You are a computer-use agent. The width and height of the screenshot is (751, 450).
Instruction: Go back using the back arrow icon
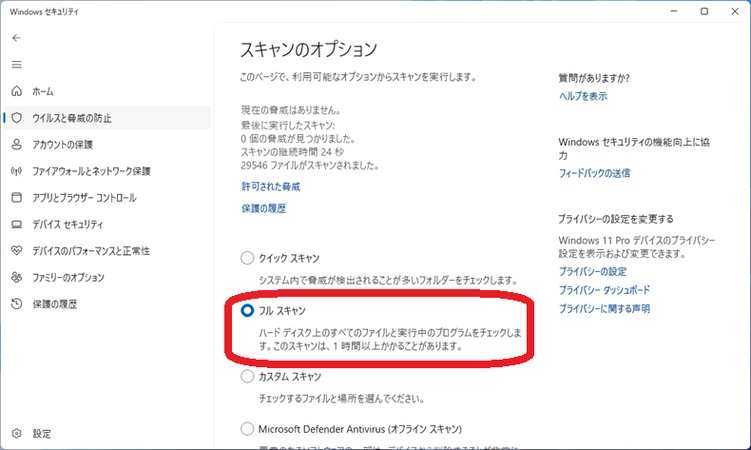click(x=17, y=38)
